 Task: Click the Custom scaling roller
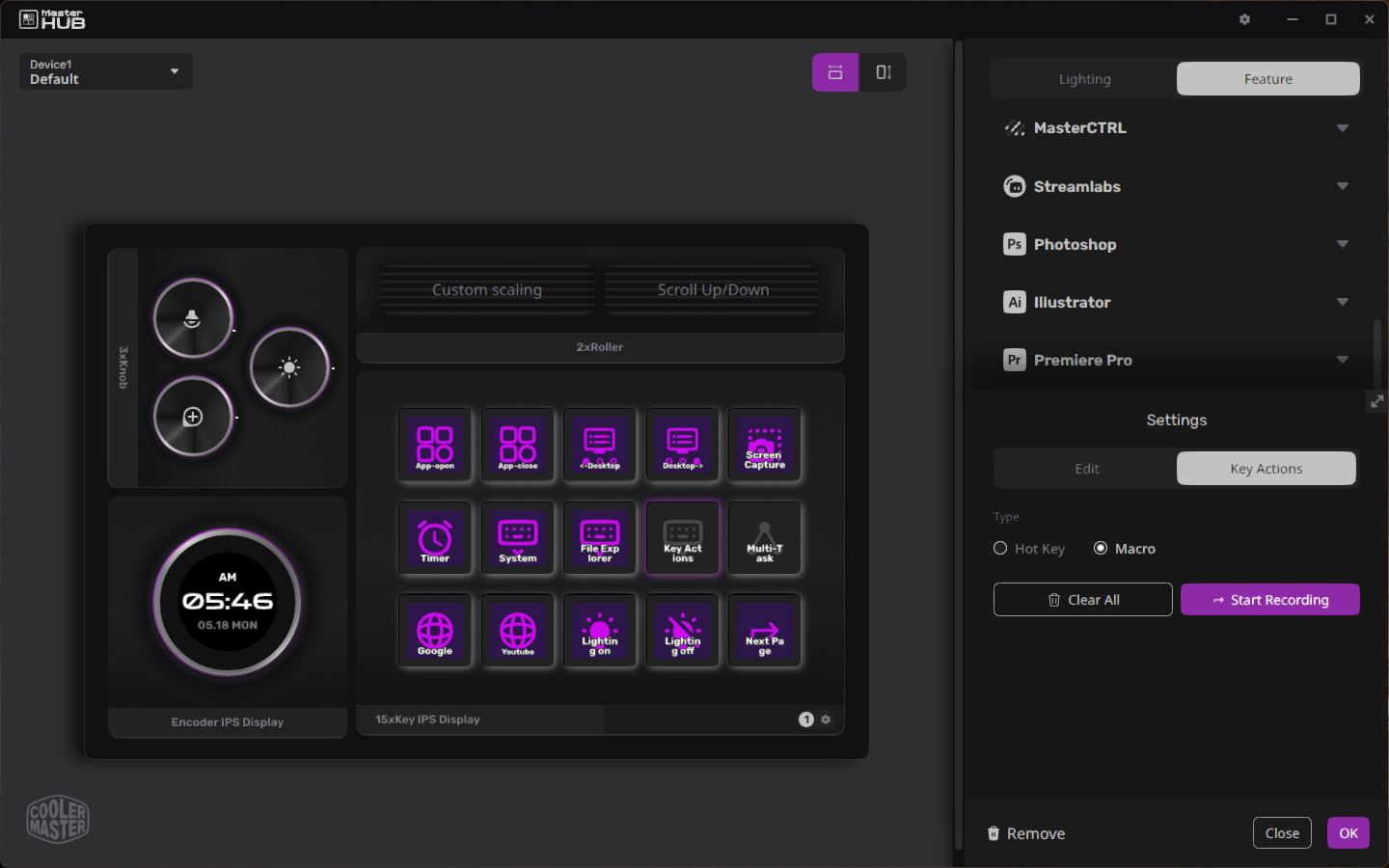[x=487, y=290]
